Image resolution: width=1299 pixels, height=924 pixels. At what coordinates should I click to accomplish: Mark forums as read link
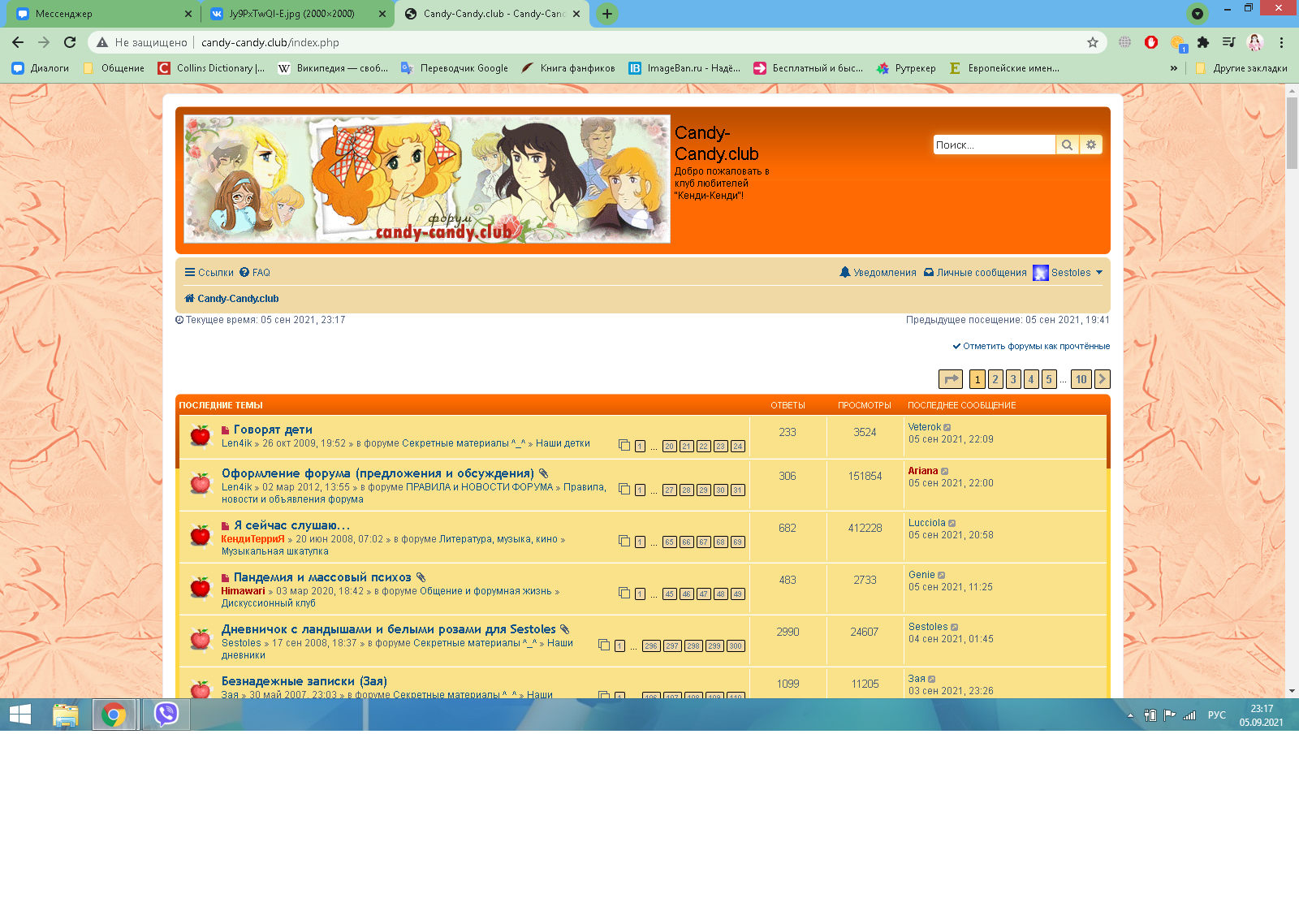pyautogui.click(x=1031, y=346)
